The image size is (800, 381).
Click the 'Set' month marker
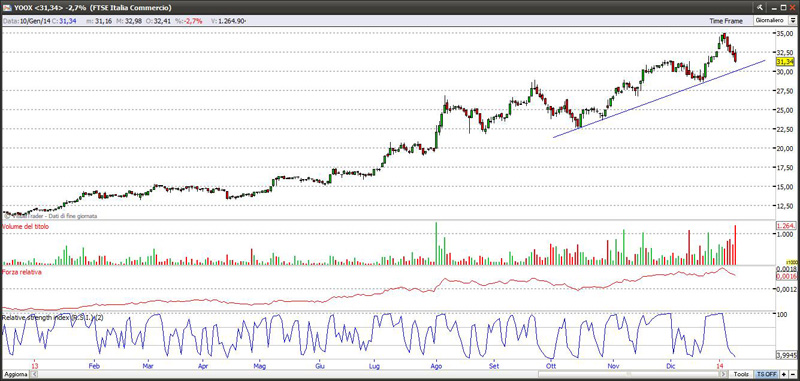click(x=493, y=366)
